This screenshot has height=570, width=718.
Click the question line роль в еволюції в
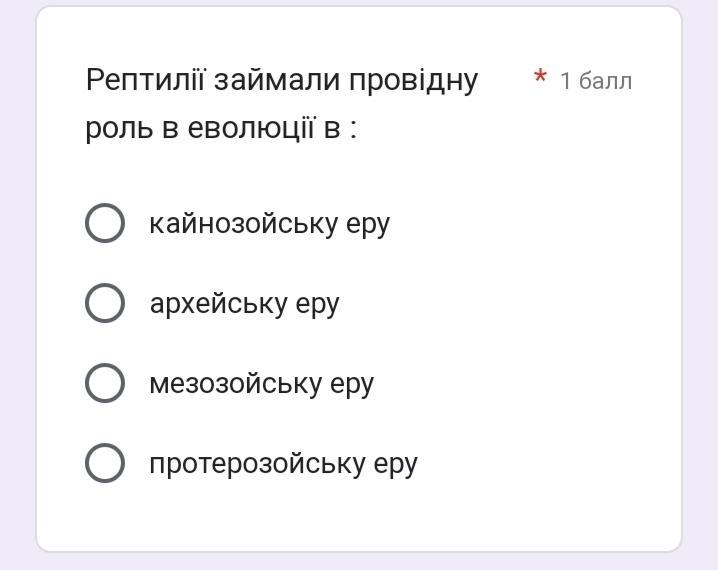click(221, 128)
